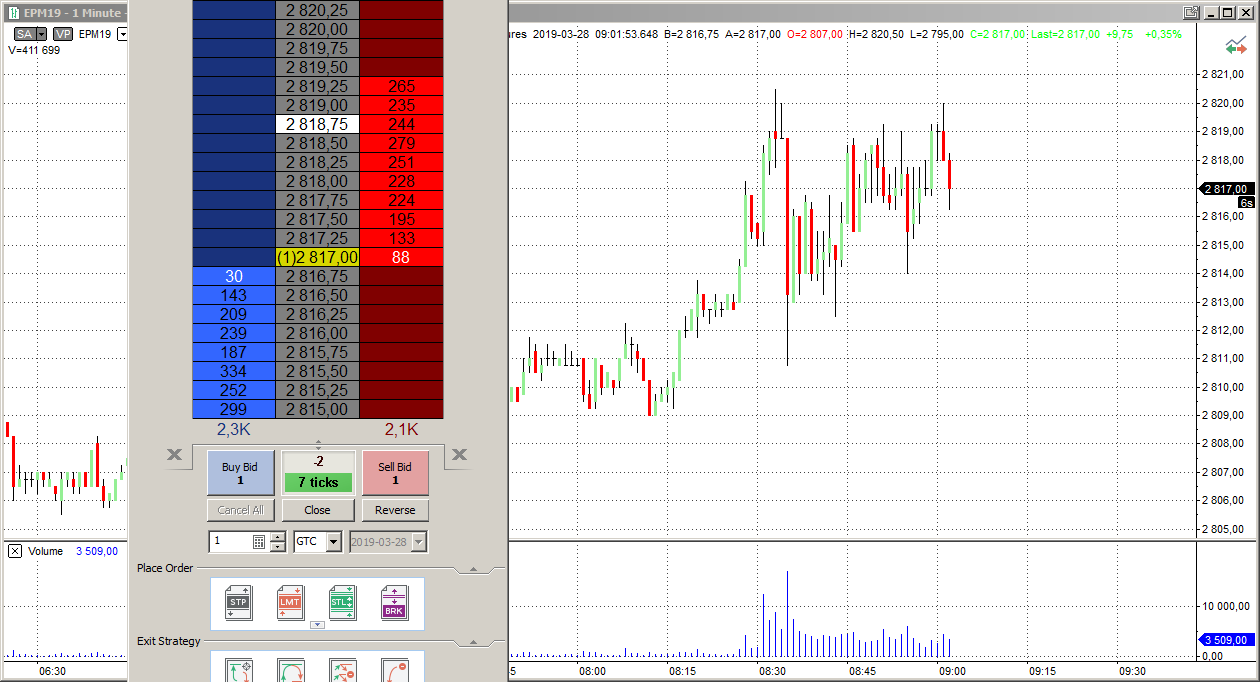1260x682 pixels.
Task: Click the Reverse position button
Action: (395, 510)
